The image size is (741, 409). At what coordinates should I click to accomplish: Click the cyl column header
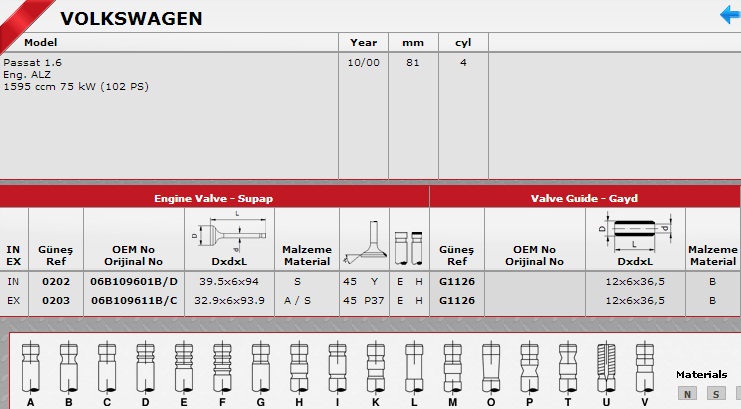point(463,43)
